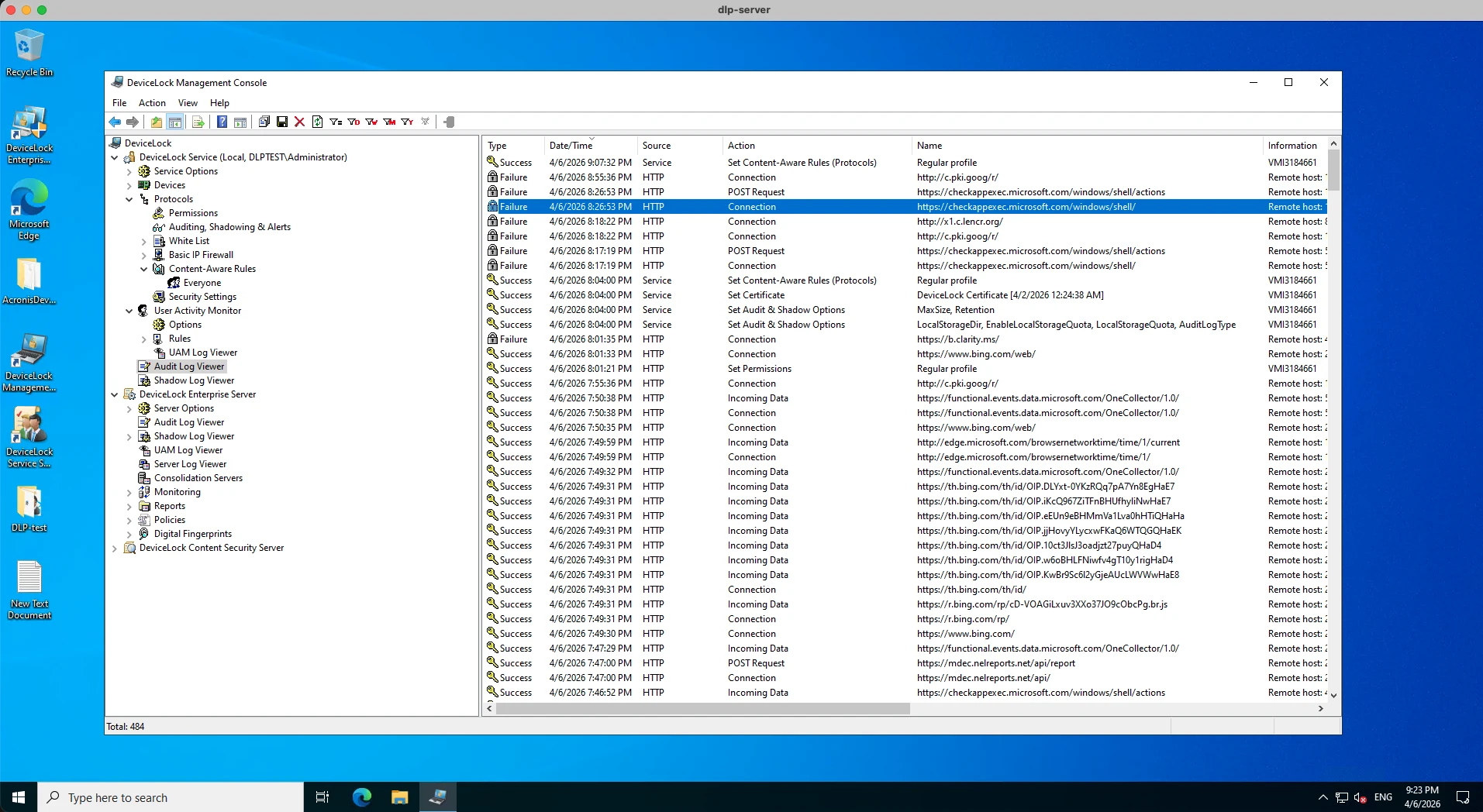Open Recycle Bin on the desktop

click(29, 53)
